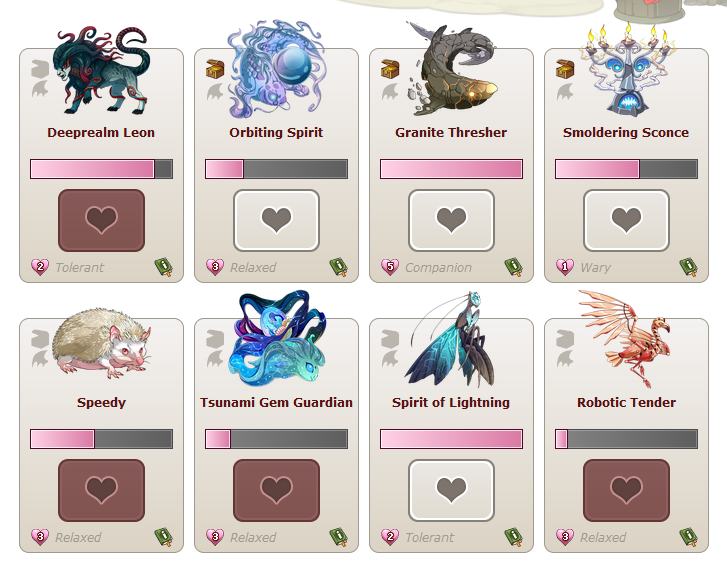Click heart button for Spirit of Lightning
727x567 pixels.
click(451, 491)
